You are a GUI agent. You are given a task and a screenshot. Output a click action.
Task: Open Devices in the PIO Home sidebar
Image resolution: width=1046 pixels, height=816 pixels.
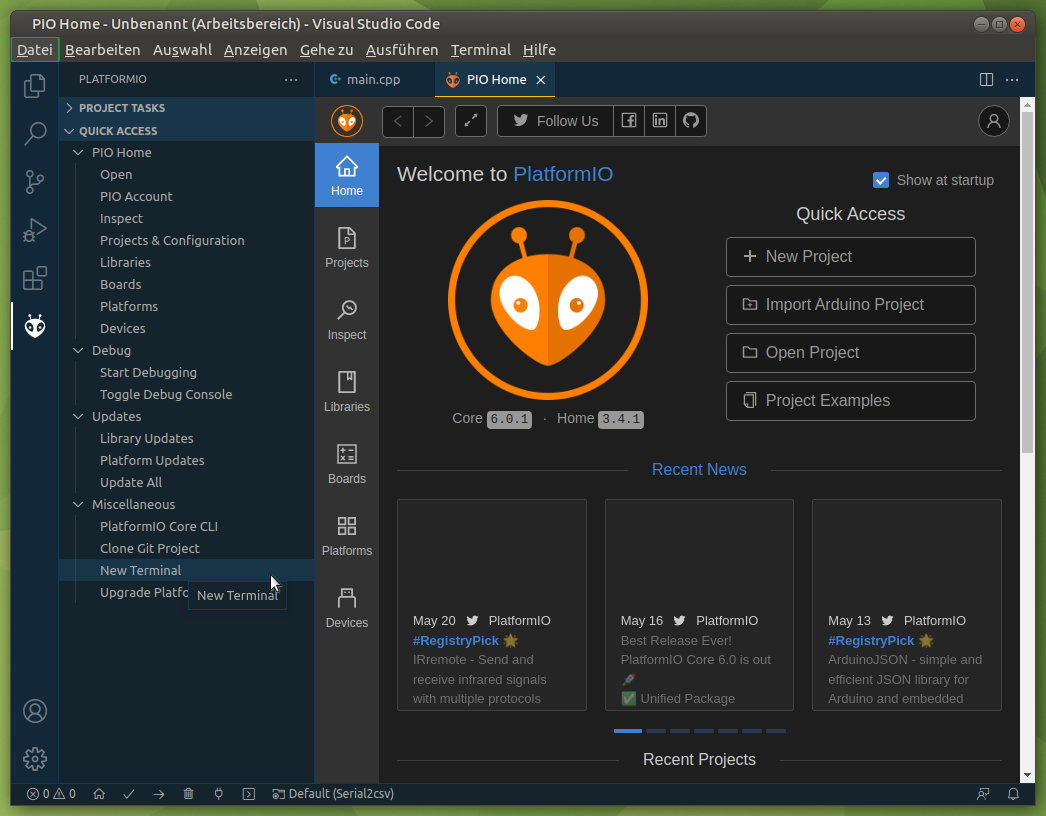[347, 608]
